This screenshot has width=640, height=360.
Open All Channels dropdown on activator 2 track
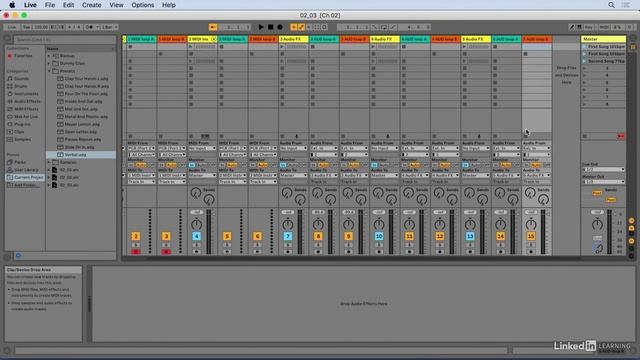click(141, 155)
